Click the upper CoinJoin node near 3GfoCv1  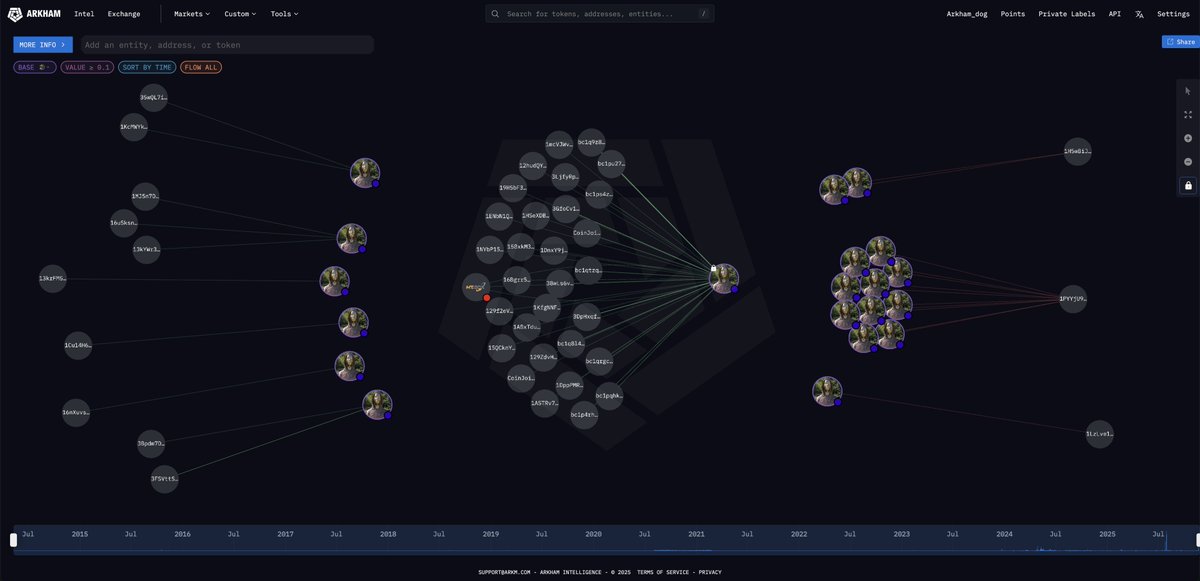(x=587, y=233)
